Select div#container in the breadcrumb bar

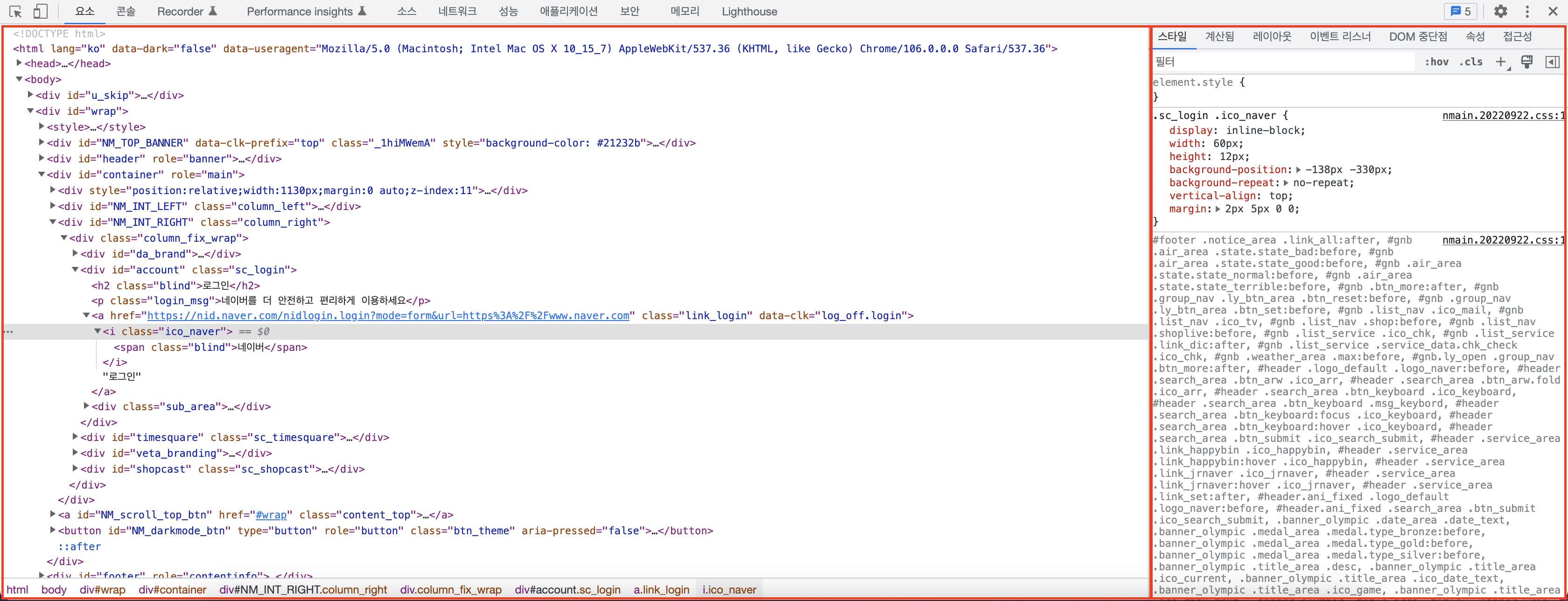pos(172,589)
